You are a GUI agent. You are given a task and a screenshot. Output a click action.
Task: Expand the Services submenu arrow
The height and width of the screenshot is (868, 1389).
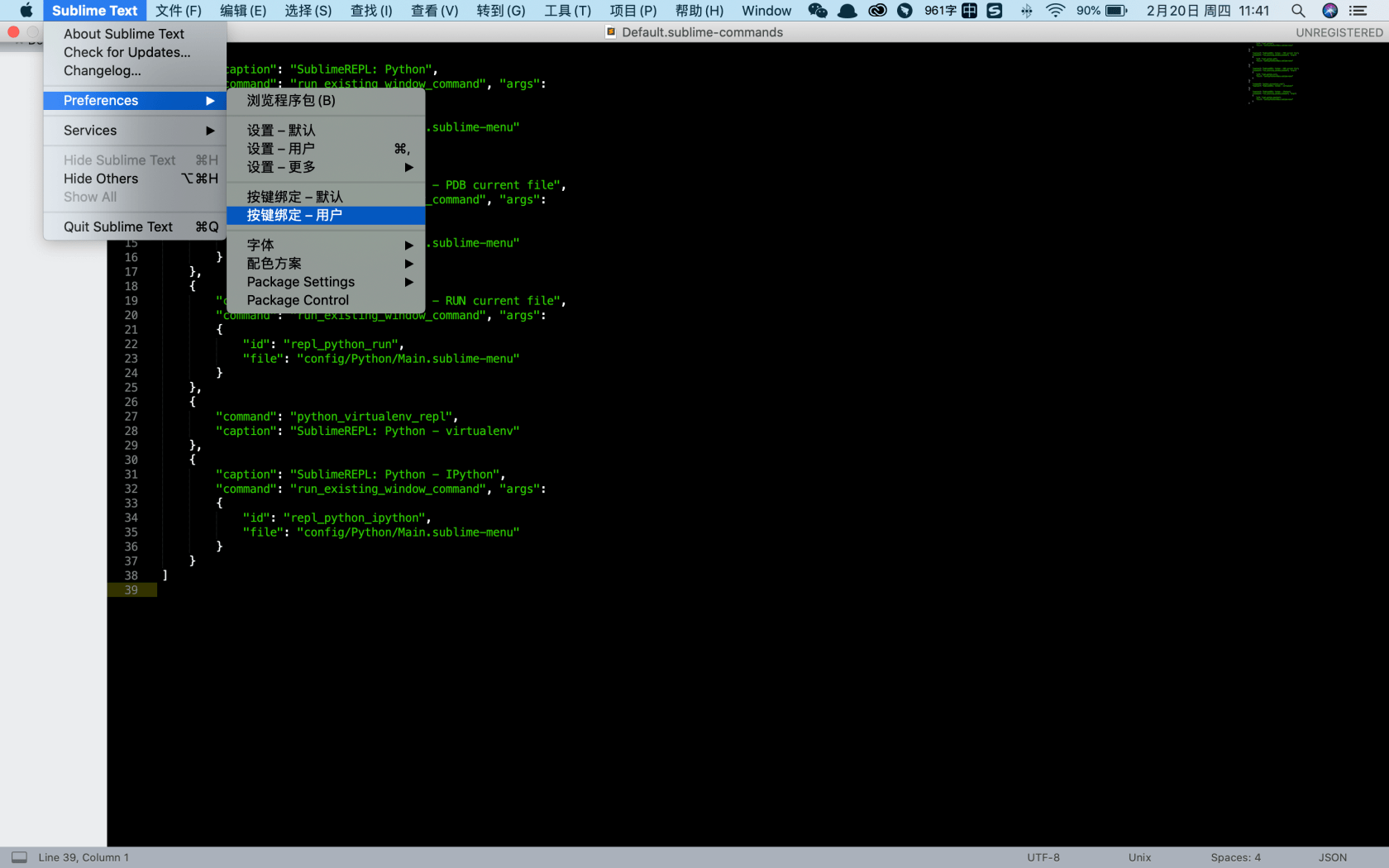(x=210, y=131)
